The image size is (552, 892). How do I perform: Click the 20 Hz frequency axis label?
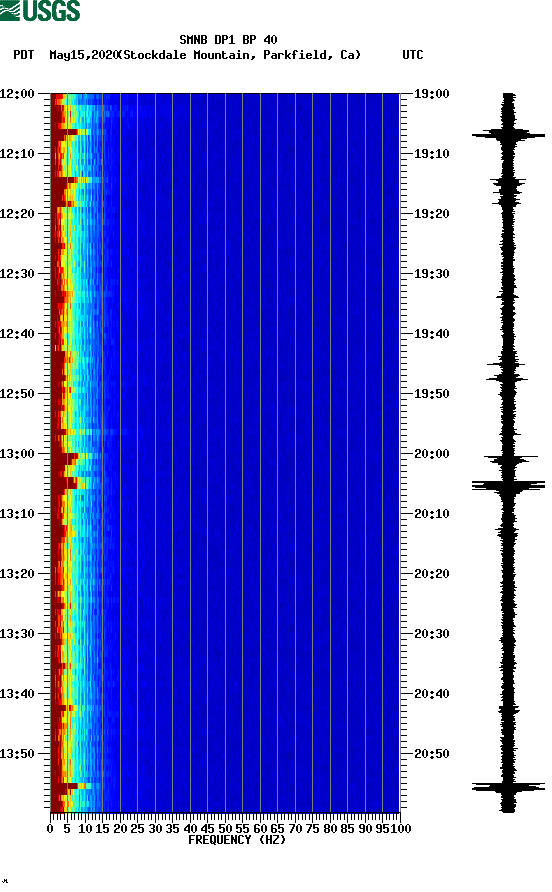tap(120, 829)
